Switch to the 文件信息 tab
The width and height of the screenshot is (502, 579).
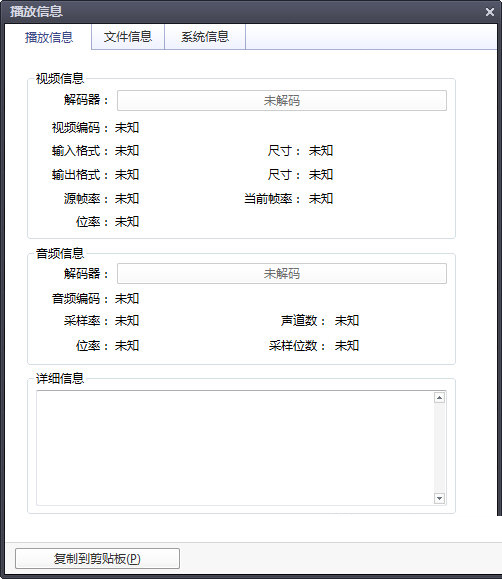pyautogui.click(x=128, y=37)
